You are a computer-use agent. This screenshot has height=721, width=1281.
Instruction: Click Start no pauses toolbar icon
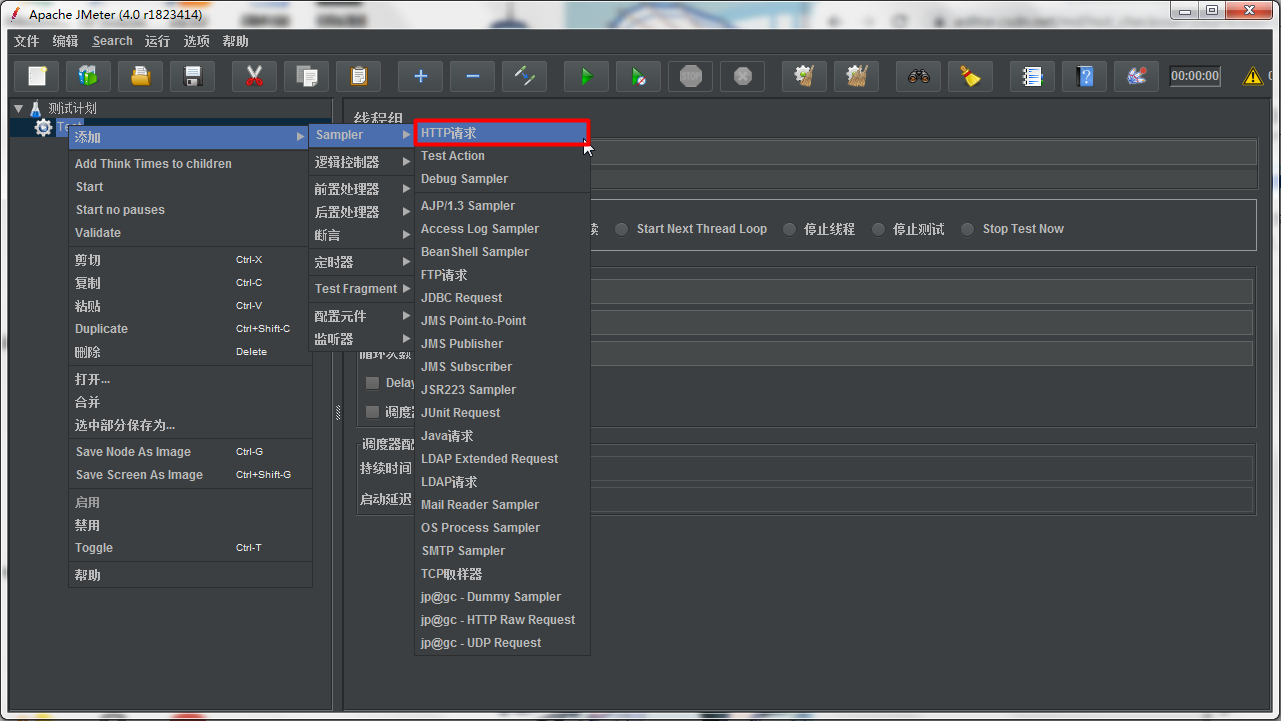[639, 76]
